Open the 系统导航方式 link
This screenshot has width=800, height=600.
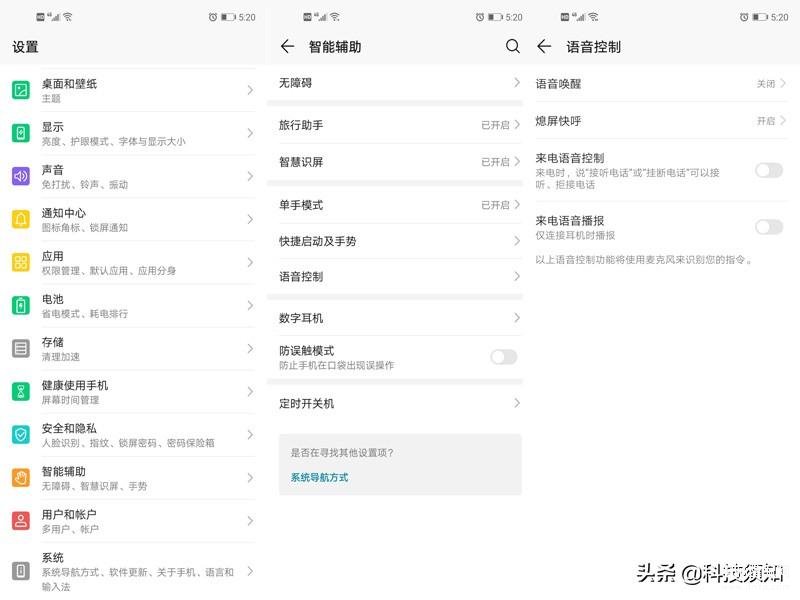pos(320,478)
